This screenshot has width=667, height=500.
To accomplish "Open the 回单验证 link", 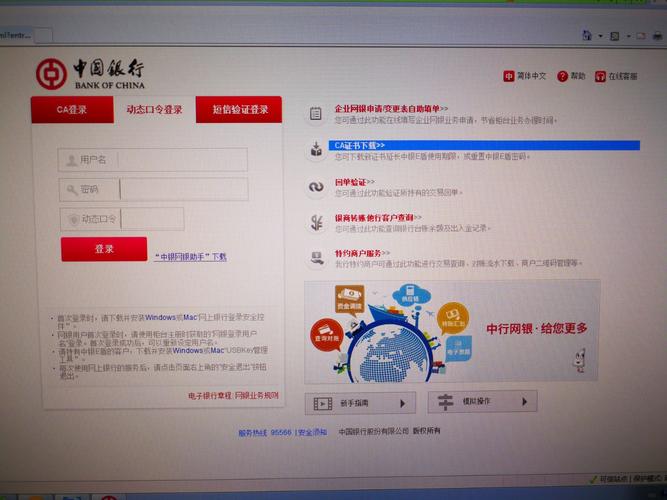I will (x=355, y=182).
